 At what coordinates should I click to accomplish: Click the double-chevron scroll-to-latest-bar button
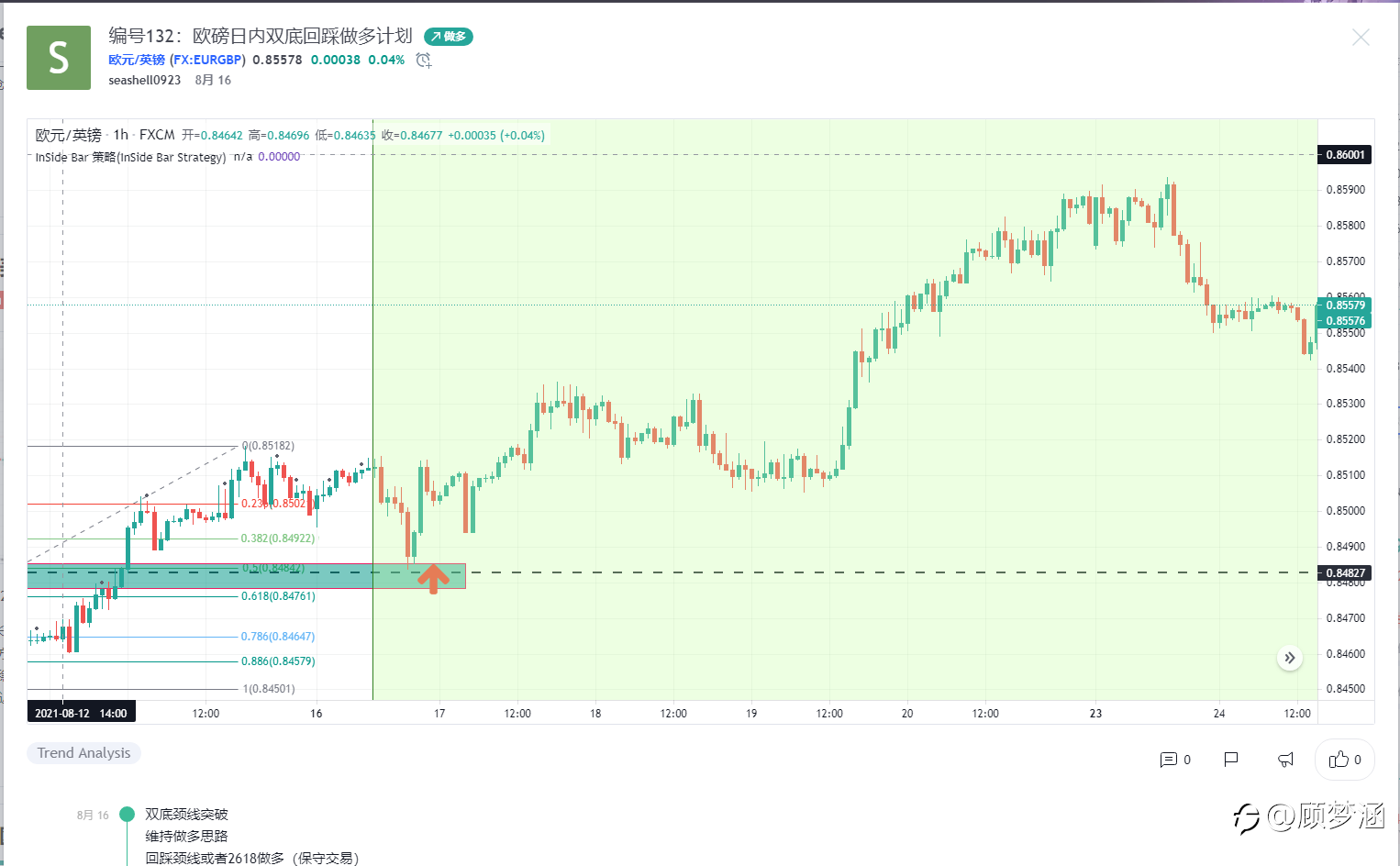pos(1290,658)
